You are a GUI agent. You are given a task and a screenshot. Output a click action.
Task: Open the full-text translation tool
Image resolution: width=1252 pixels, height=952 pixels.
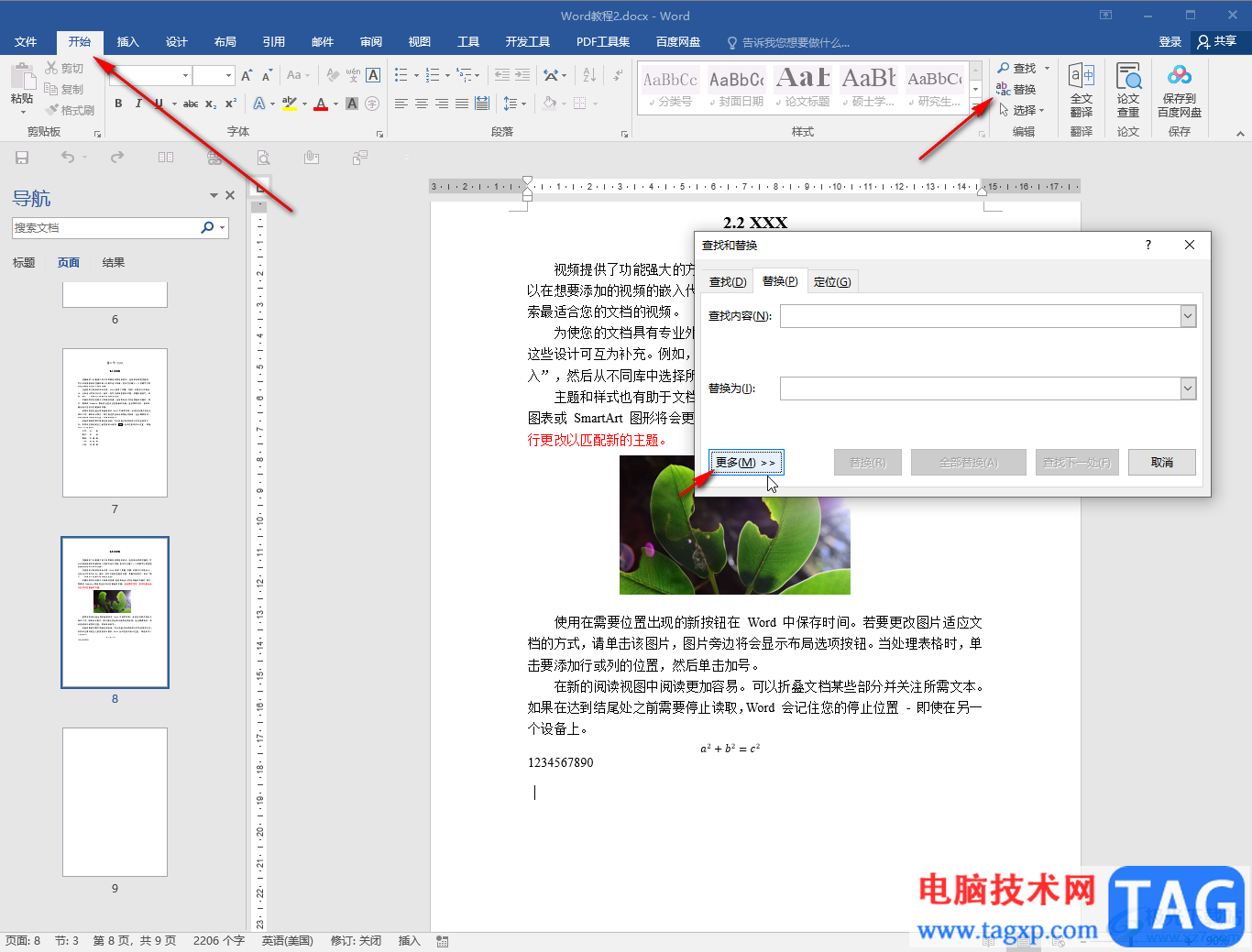[1082, 91]
